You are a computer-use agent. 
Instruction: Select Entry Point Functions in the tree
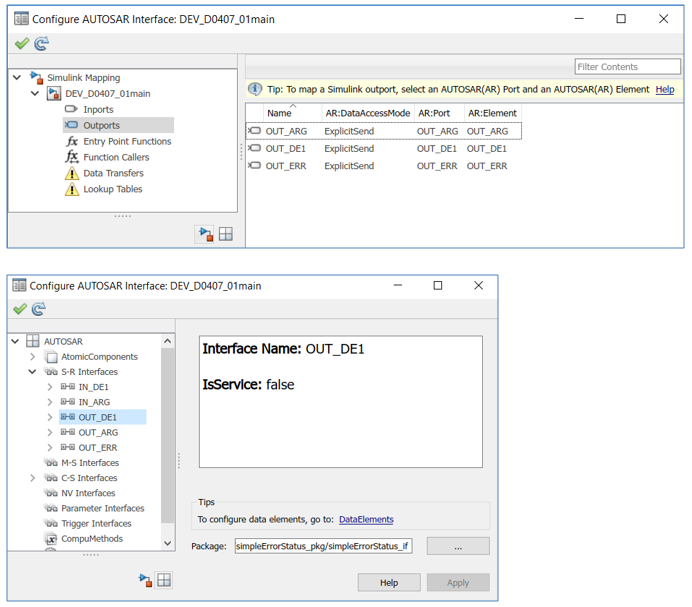pyautogui.click(x=127, y=141)
